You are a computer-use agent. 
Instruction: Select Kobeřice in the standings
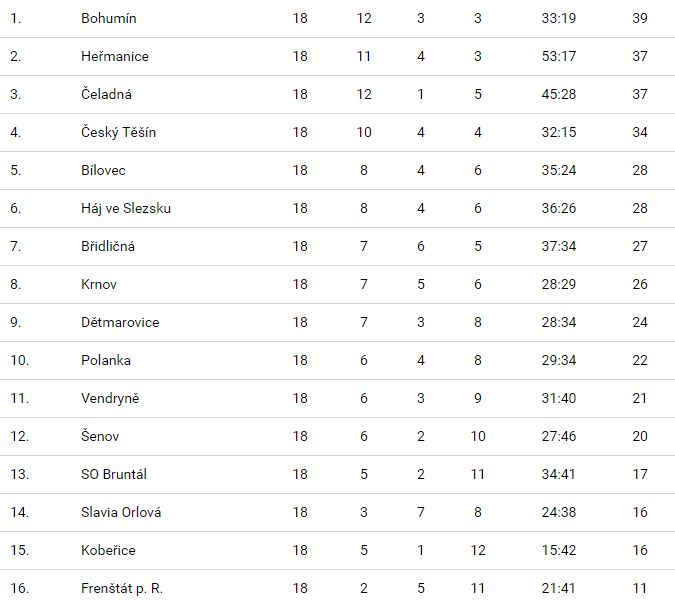coord(108,550)
